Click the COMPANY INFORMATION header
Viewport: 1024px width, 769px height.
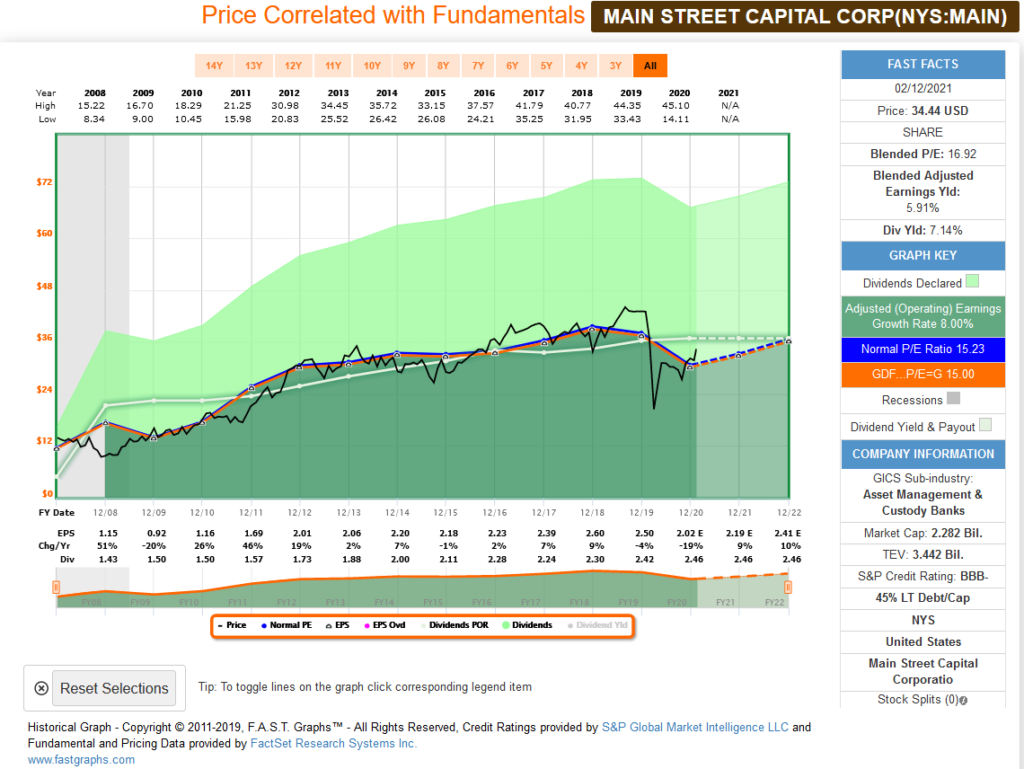(923, 454)
